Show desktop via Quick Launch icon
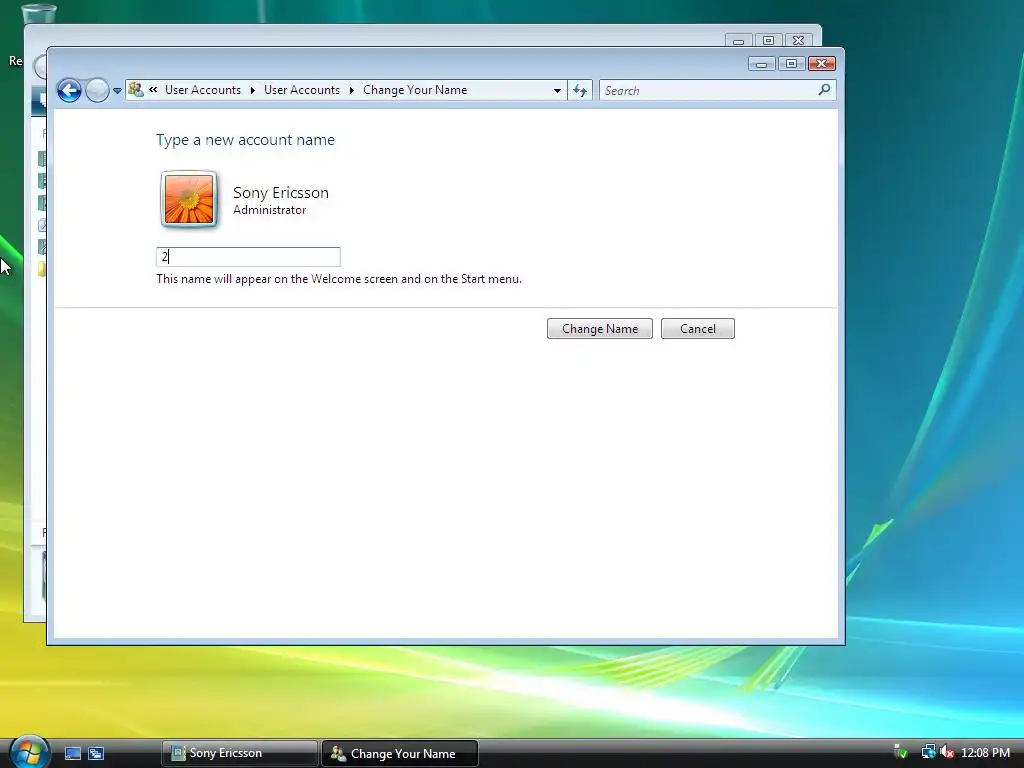Image resolution: width=1024 pixels, height=768 pixels. (72, 754)
